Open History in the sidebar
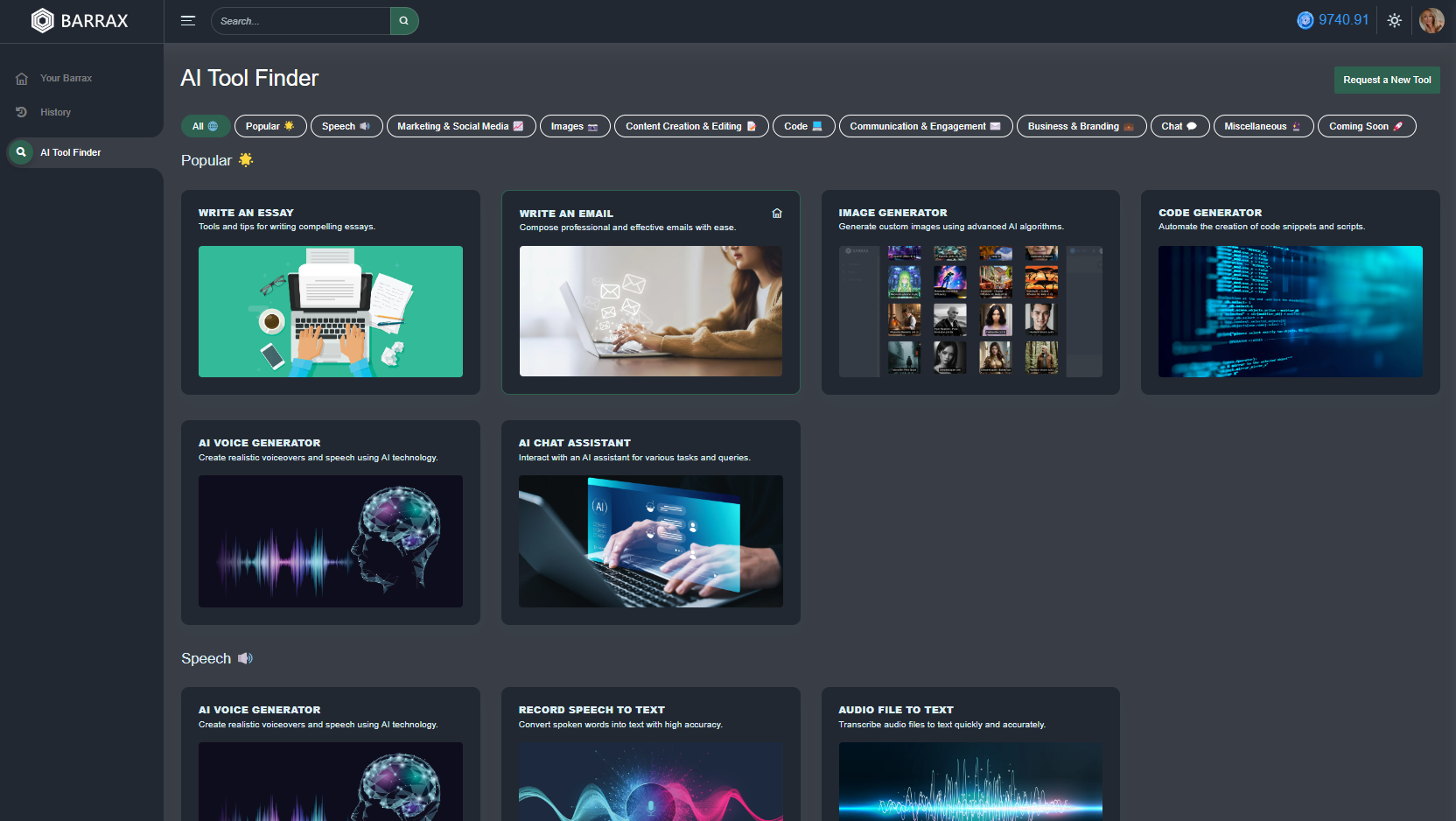1456x821 pixels. click(x=55, y=112)
